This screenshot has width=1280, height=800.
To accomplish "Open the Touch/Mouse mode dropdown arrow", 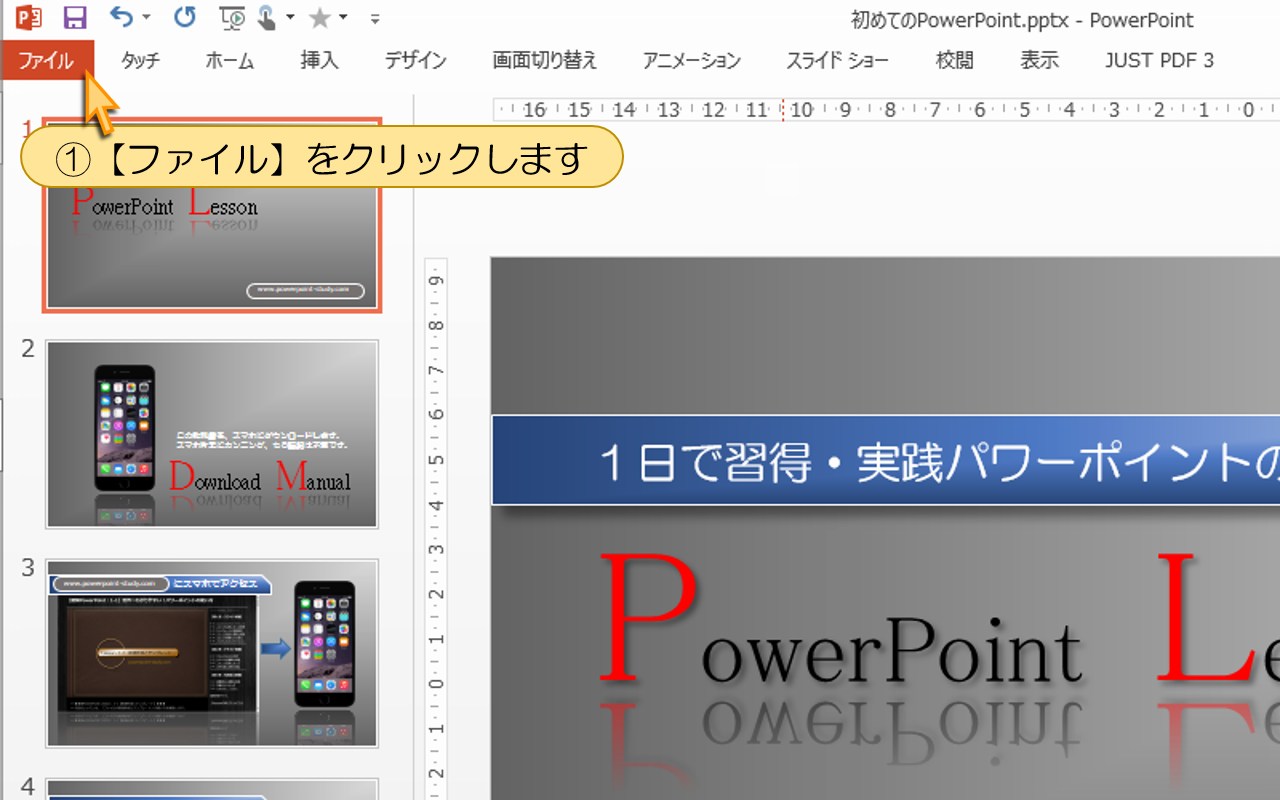I will [290, 18].
